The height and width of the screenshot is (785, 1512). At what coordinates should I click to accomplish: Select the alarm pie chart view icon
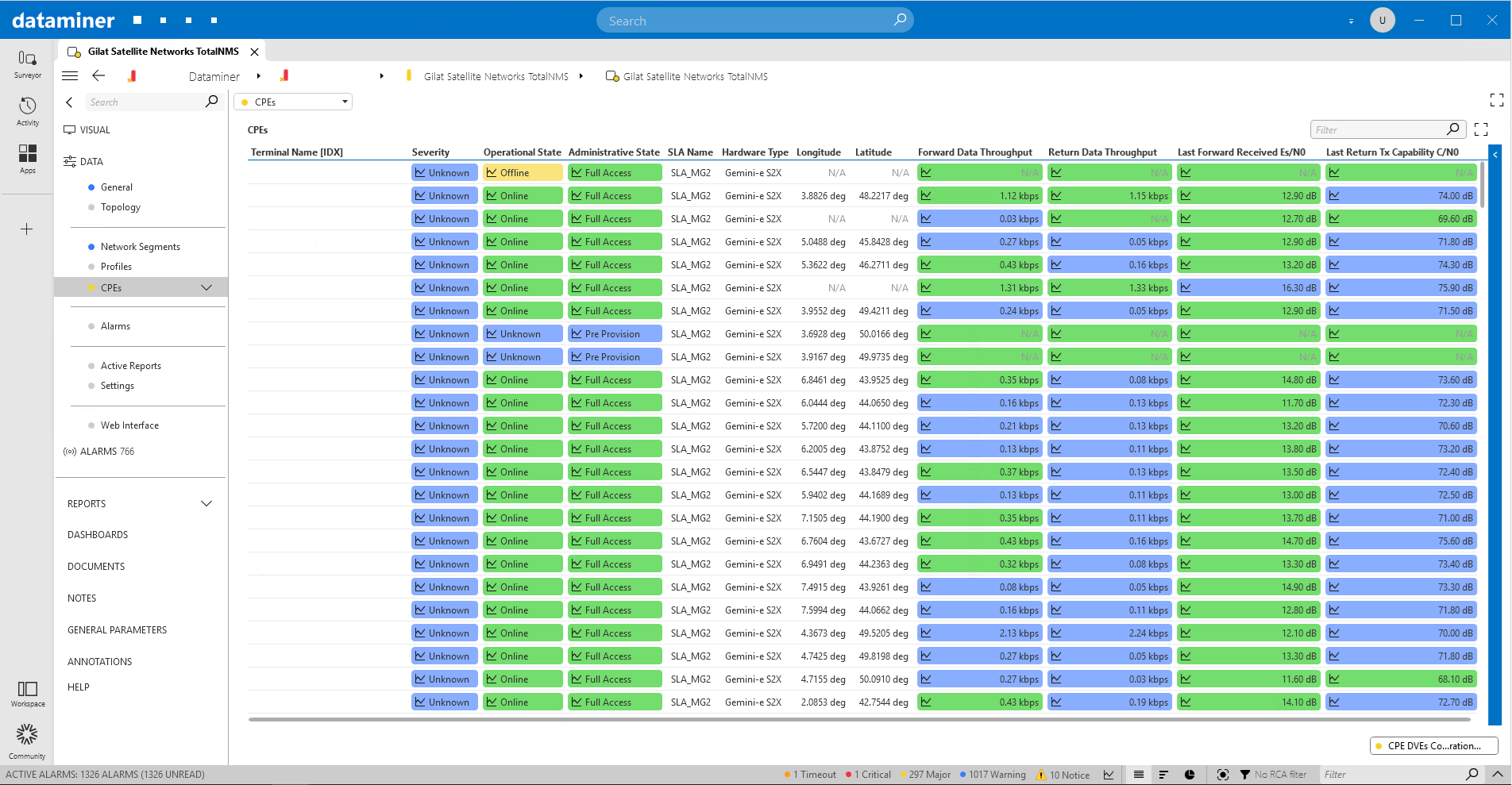[1190, 775]
